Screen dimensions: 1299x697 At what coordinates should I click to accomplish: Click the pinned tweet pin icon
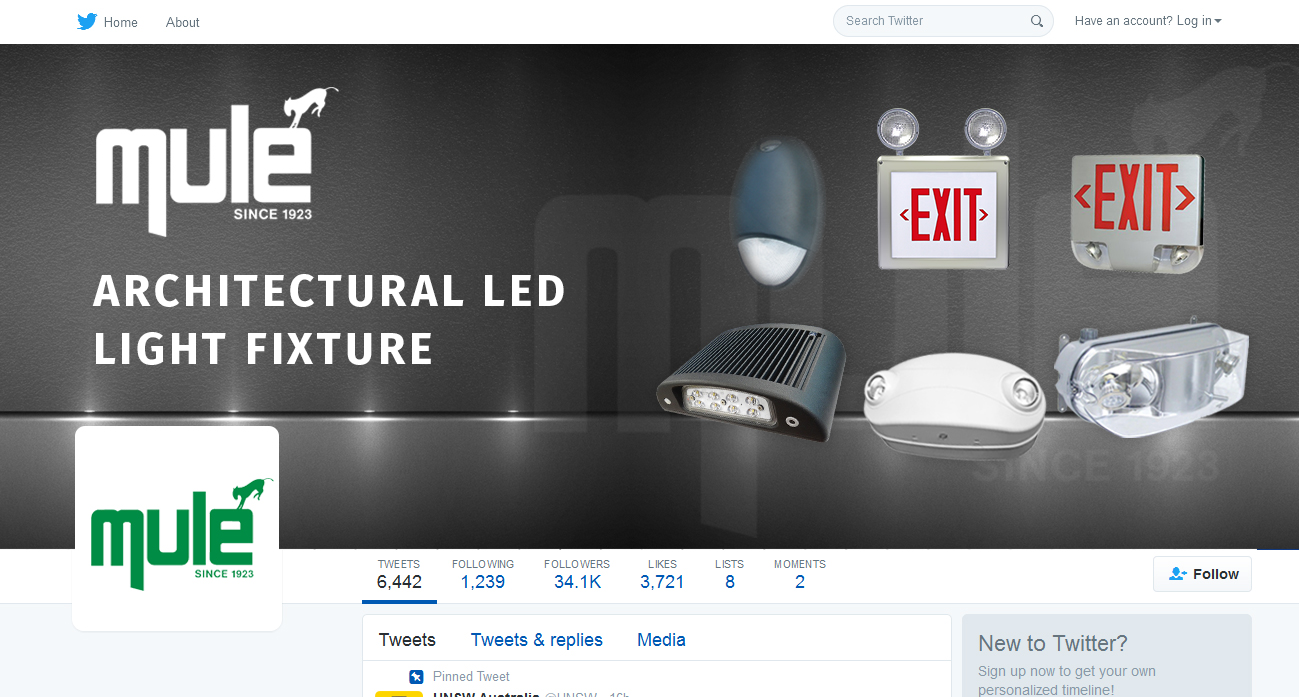click(417, 677)
